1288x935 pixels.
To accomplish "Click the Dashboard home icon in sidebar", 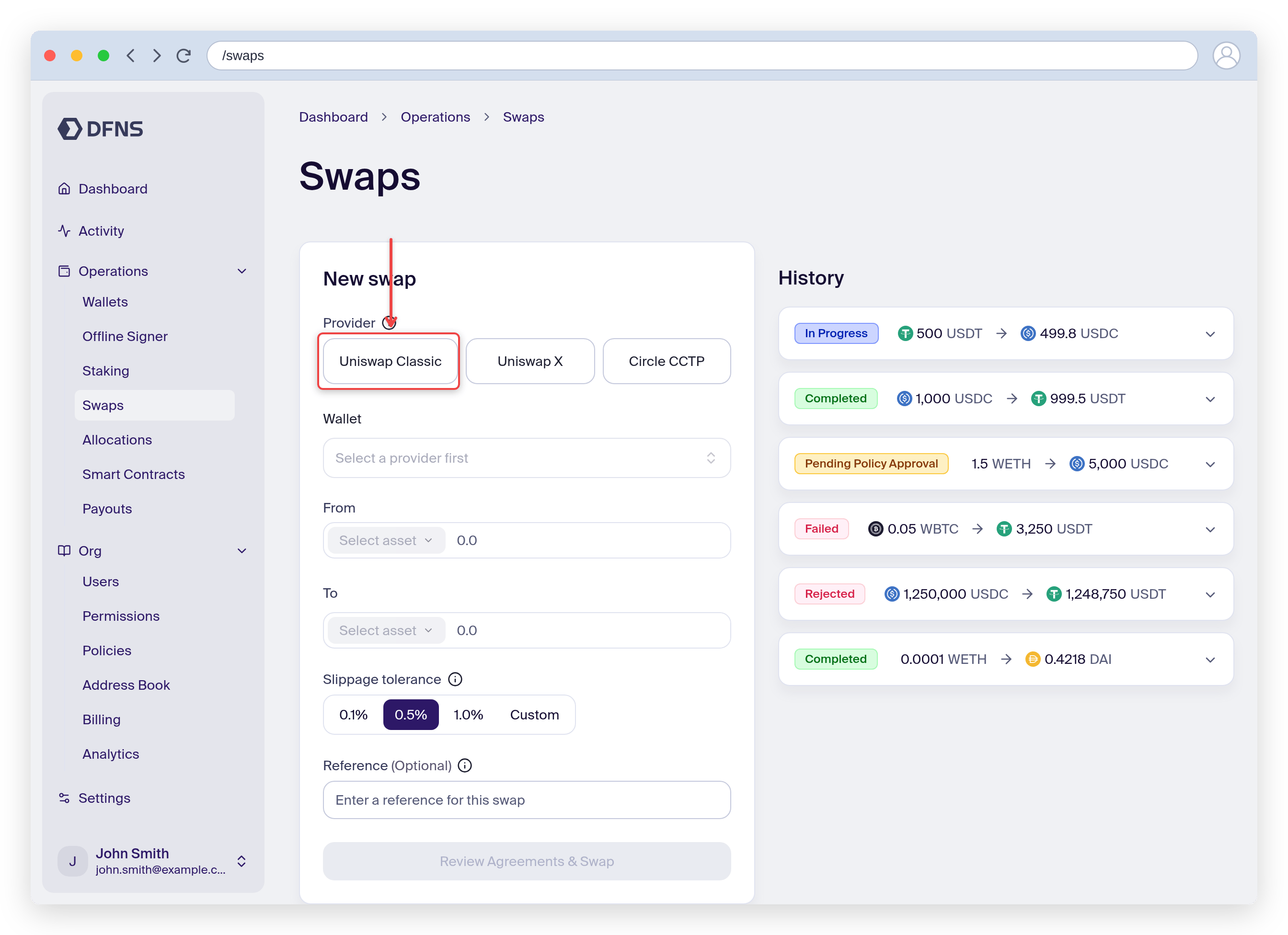I will 64,188.
